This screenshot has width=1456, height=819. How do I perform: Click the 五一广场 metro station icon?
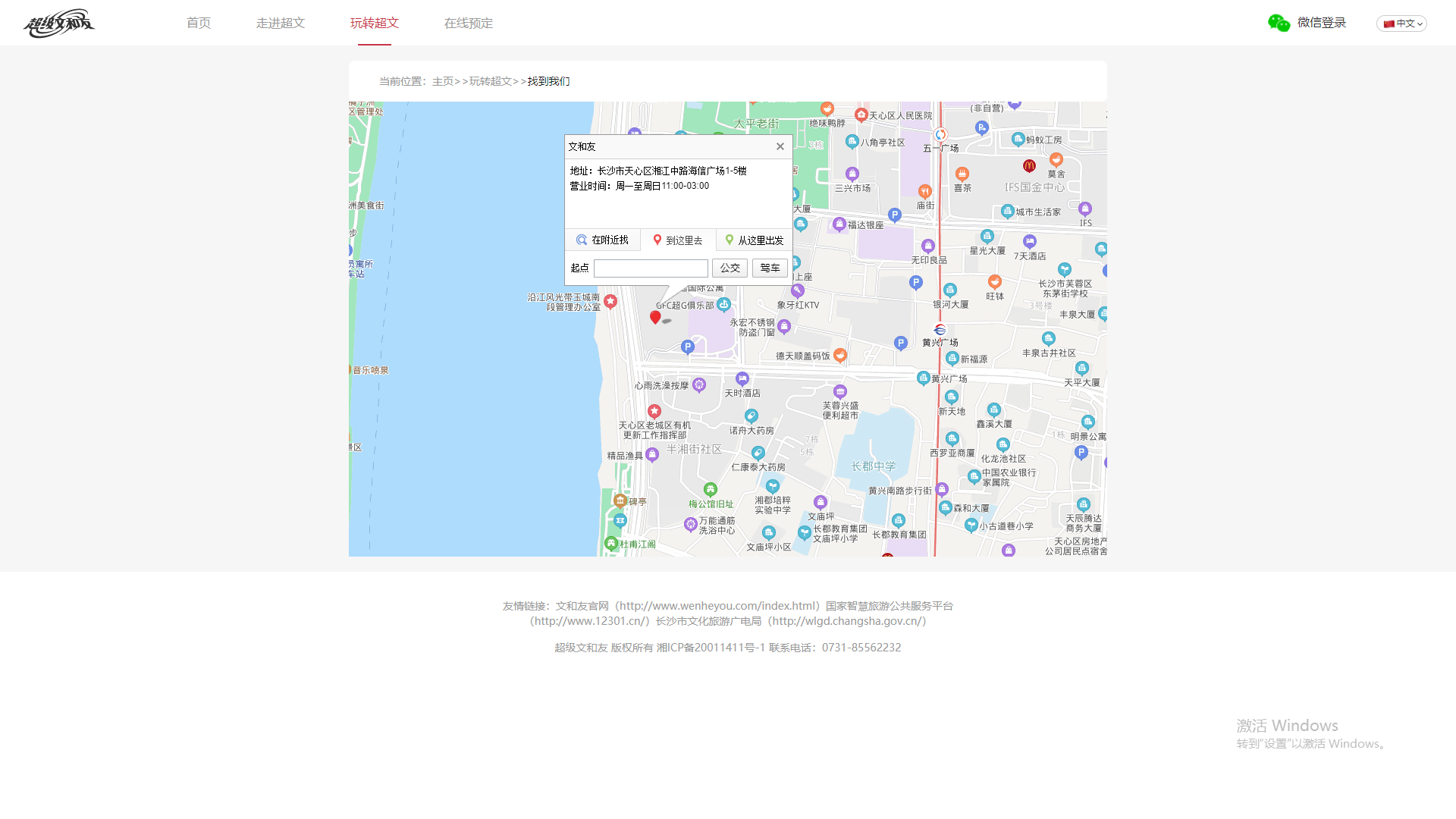coord(940,135)
